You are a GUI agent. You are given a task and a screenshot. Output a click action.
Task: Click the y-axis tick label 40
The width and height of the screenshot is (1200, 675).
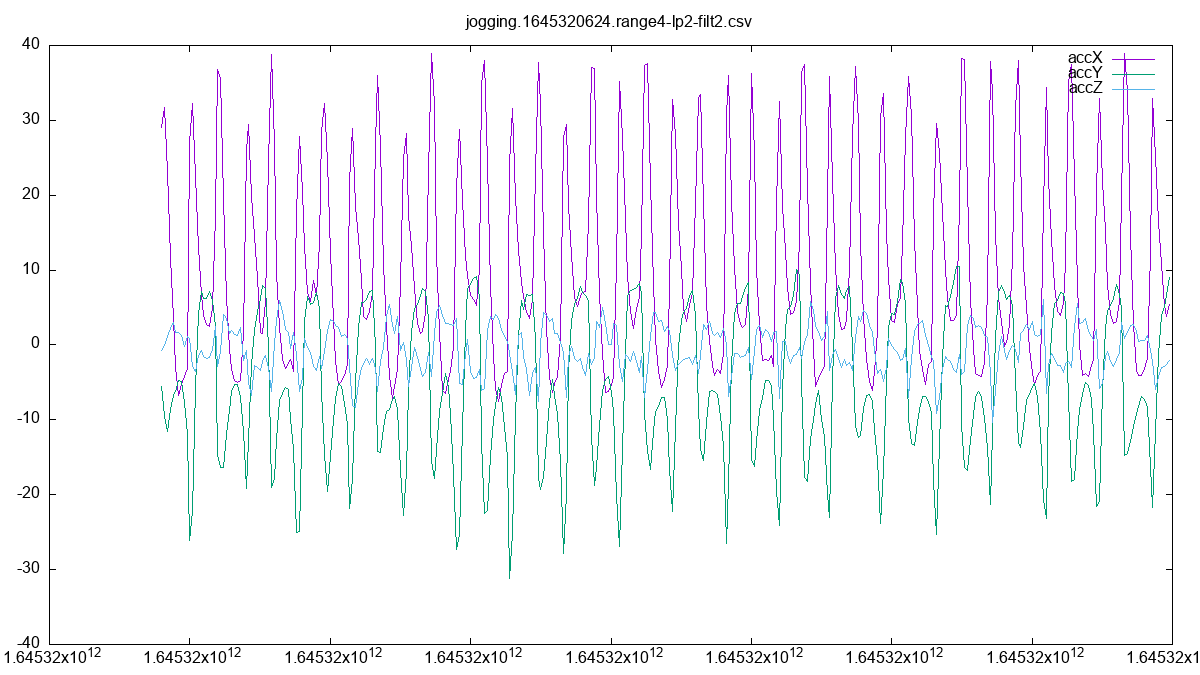click(30, 45)
